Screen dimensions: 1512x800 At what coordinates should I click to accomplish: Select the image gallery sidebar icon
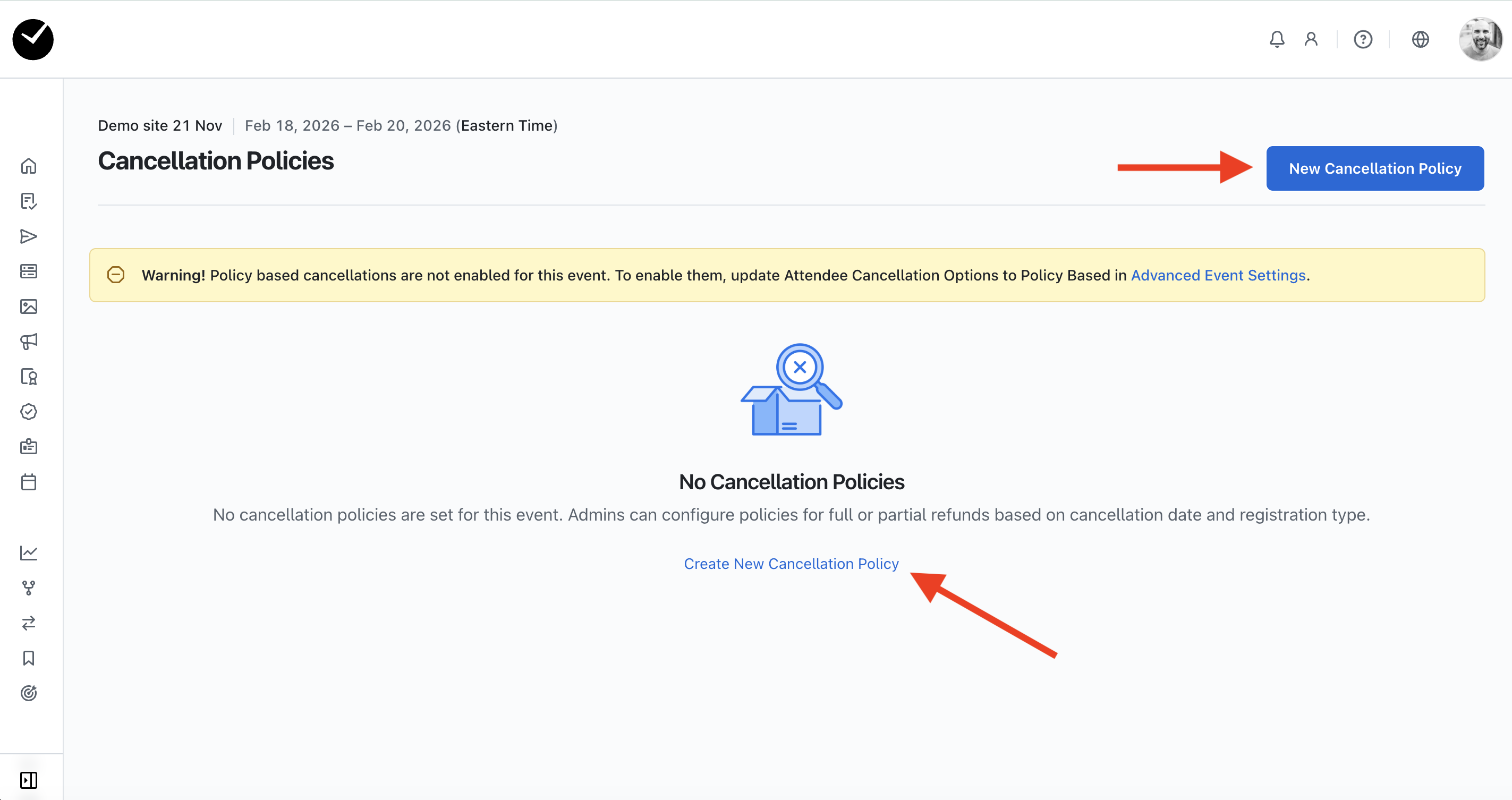pyautogui.click(x=28, y=307)
